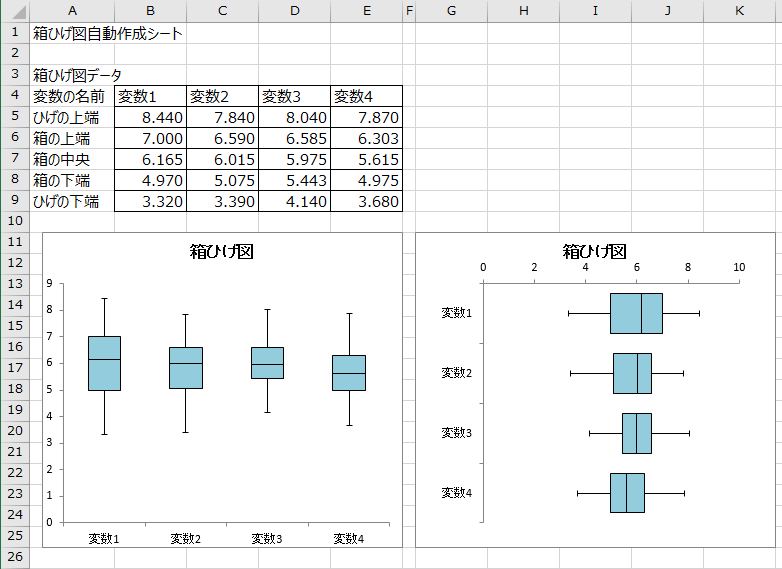Select column G header

(451, 11)
